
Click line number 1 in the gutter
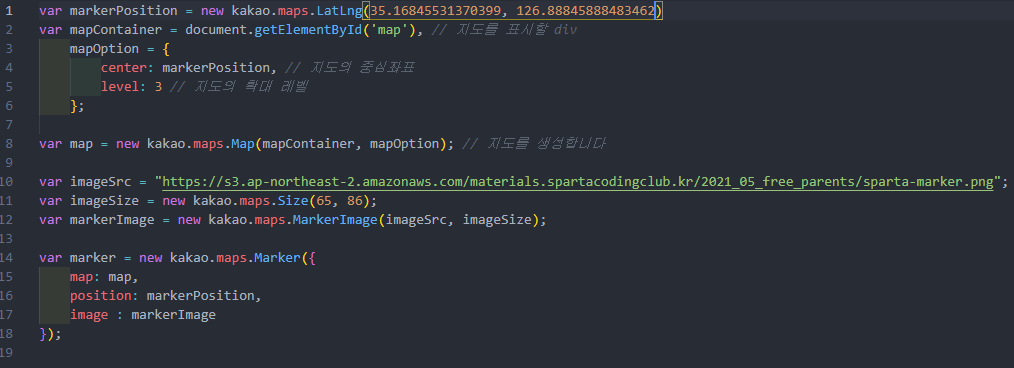click(9, 11)
